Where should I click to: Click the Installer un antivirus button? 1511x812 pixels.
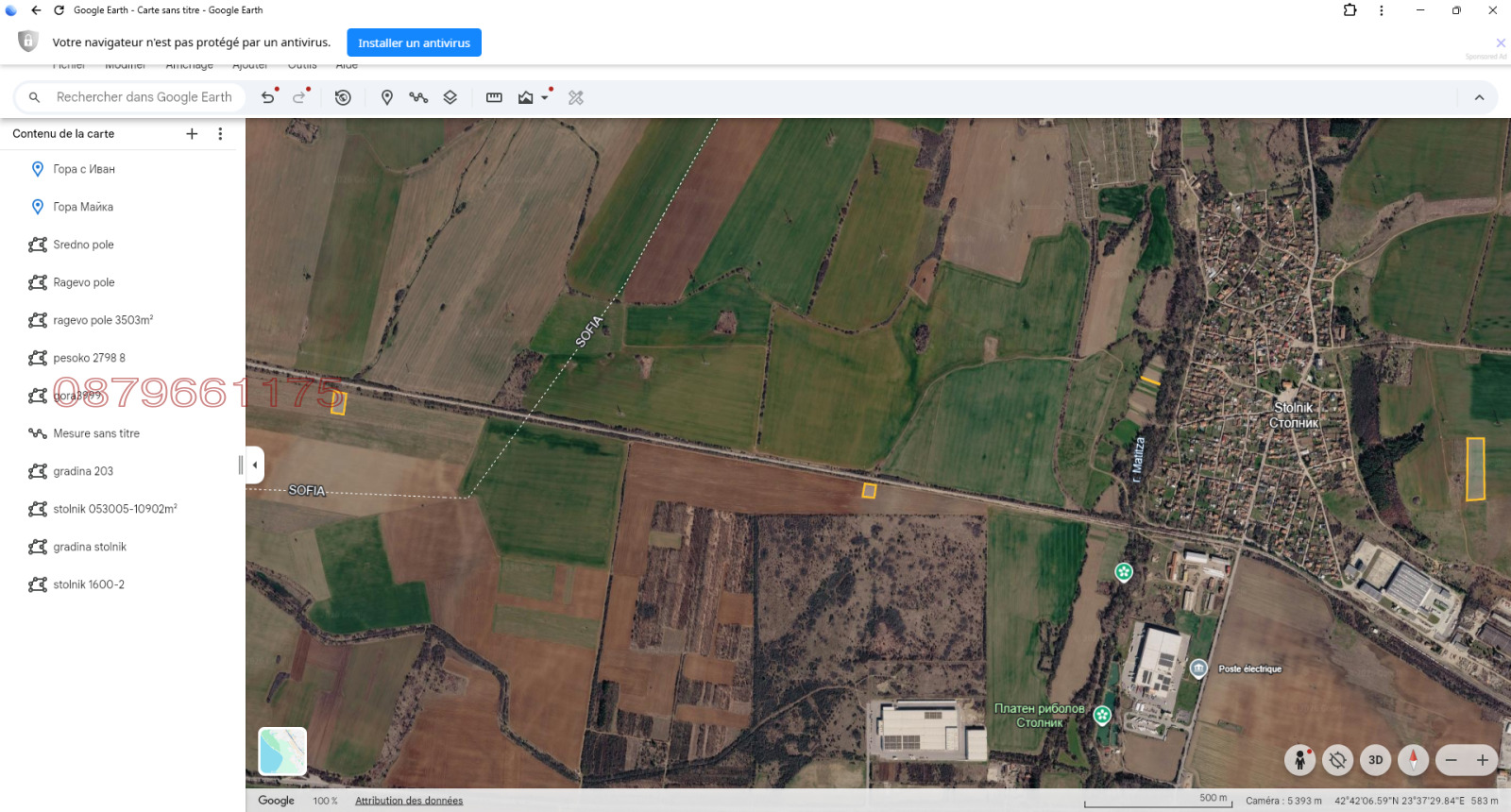(x=414, y=42)
